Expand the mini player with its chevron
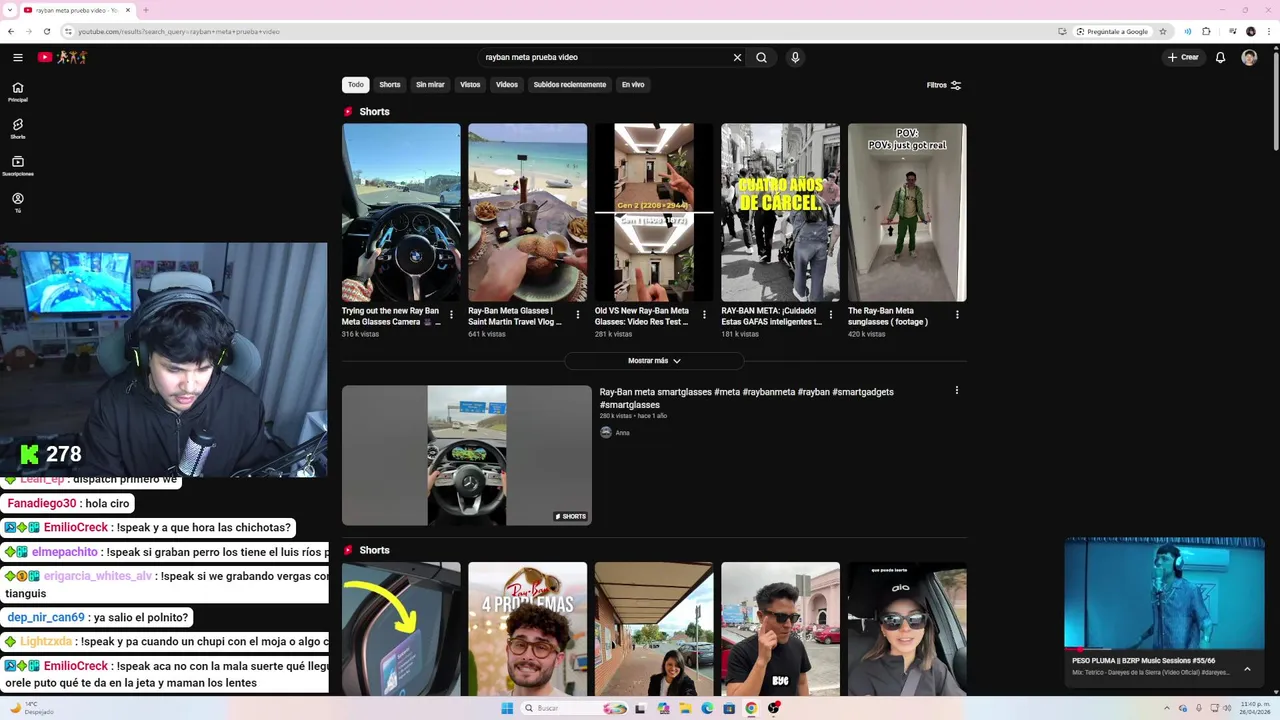Viewport: 1280px width, 720px height. [x=1247, y=669]
